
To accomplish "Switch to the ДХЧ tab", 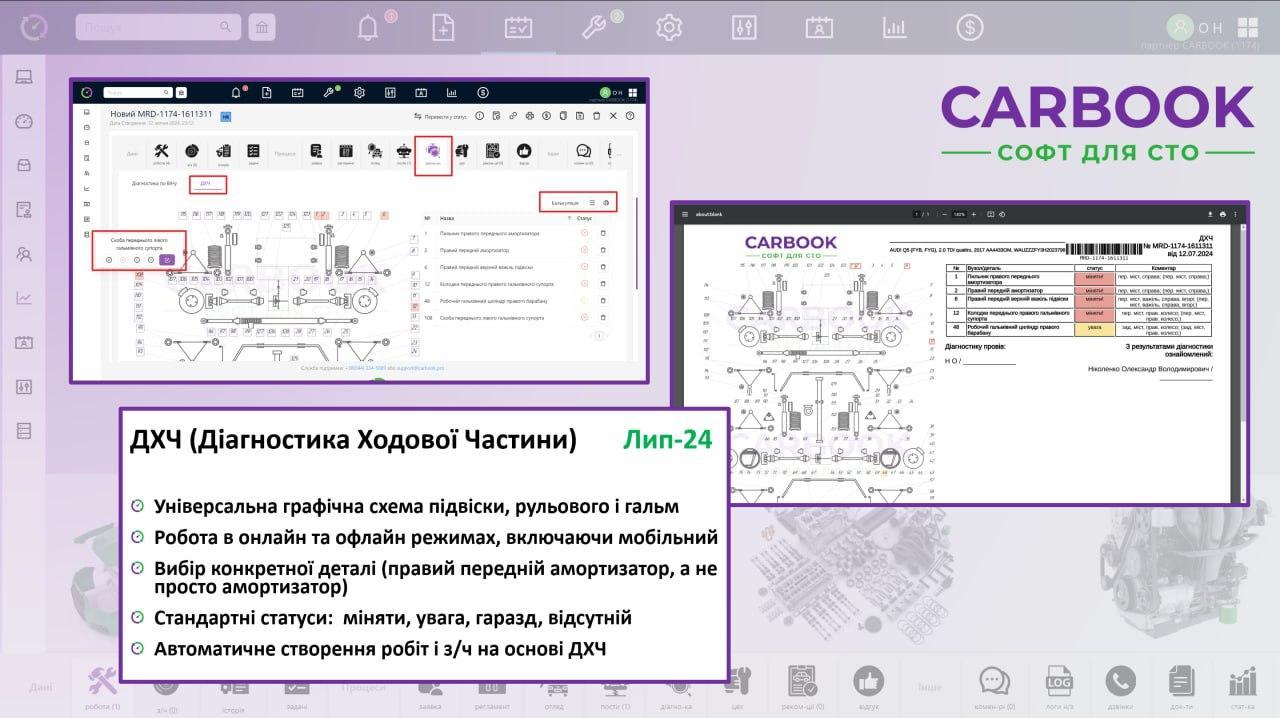I will pos(206,184).
